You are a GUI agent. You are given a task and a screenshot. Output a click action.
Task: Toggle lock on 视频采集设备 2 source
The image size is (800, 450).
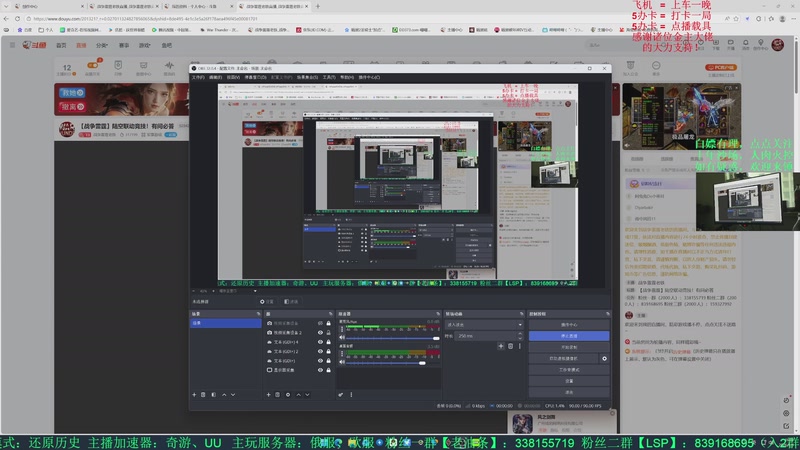coord(329,333)
